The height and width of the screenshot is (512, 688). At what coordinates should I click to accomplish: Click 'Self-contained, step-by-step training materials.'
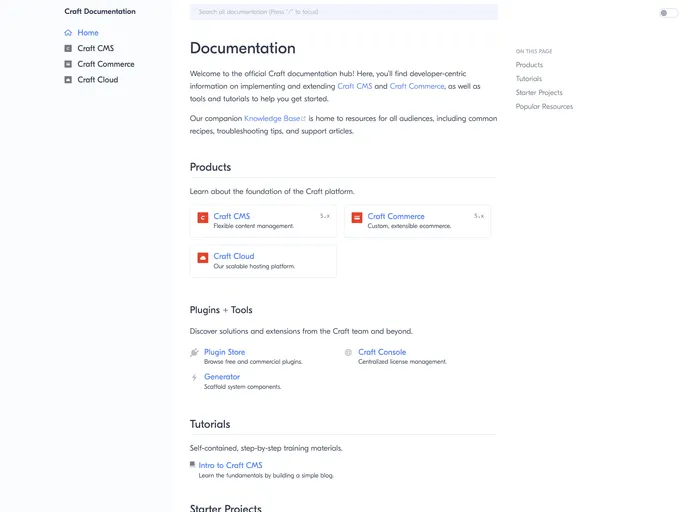coord(266,448)
